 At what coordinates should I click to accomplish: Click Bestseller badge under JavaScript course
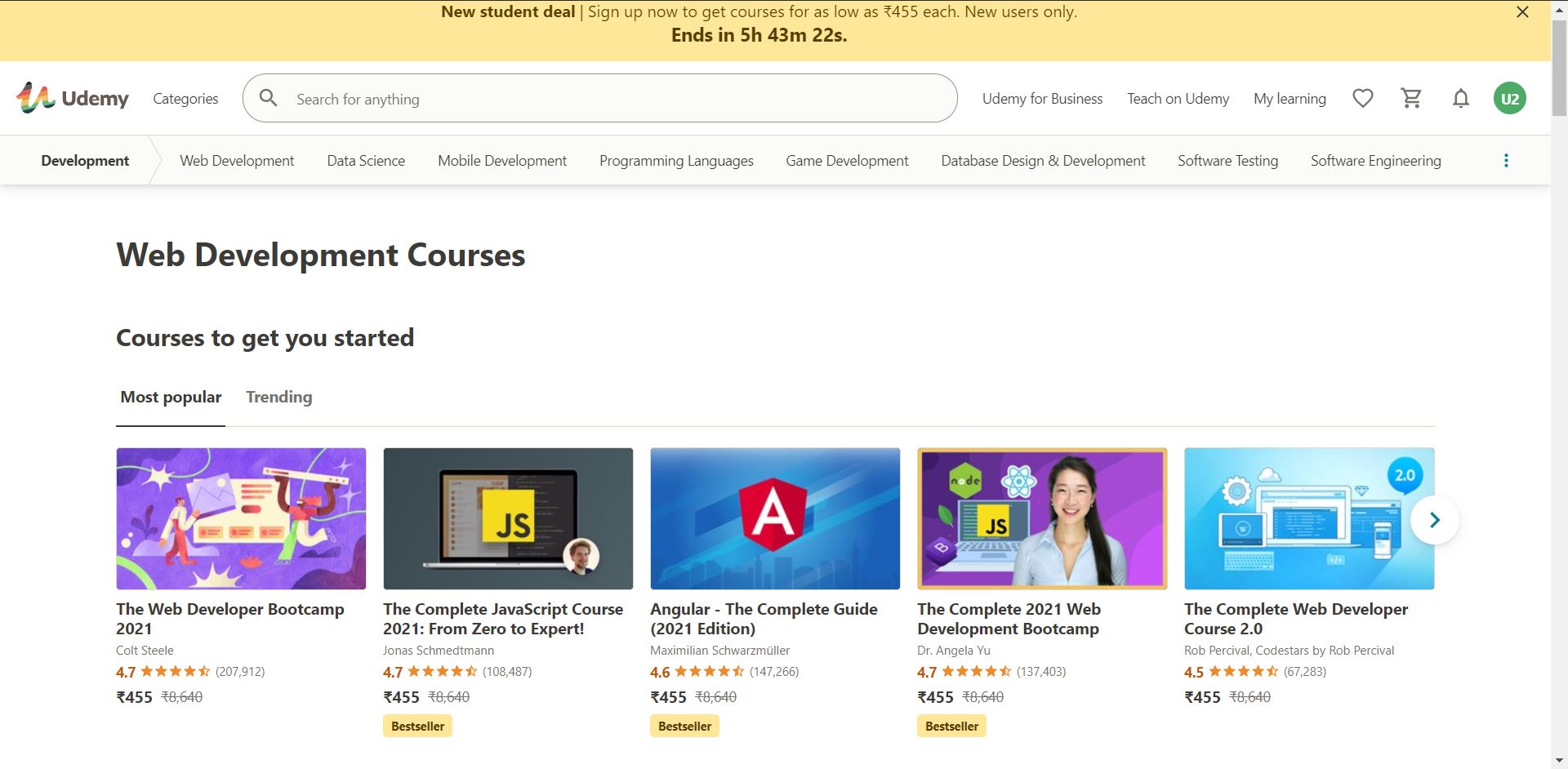[417, 726]
